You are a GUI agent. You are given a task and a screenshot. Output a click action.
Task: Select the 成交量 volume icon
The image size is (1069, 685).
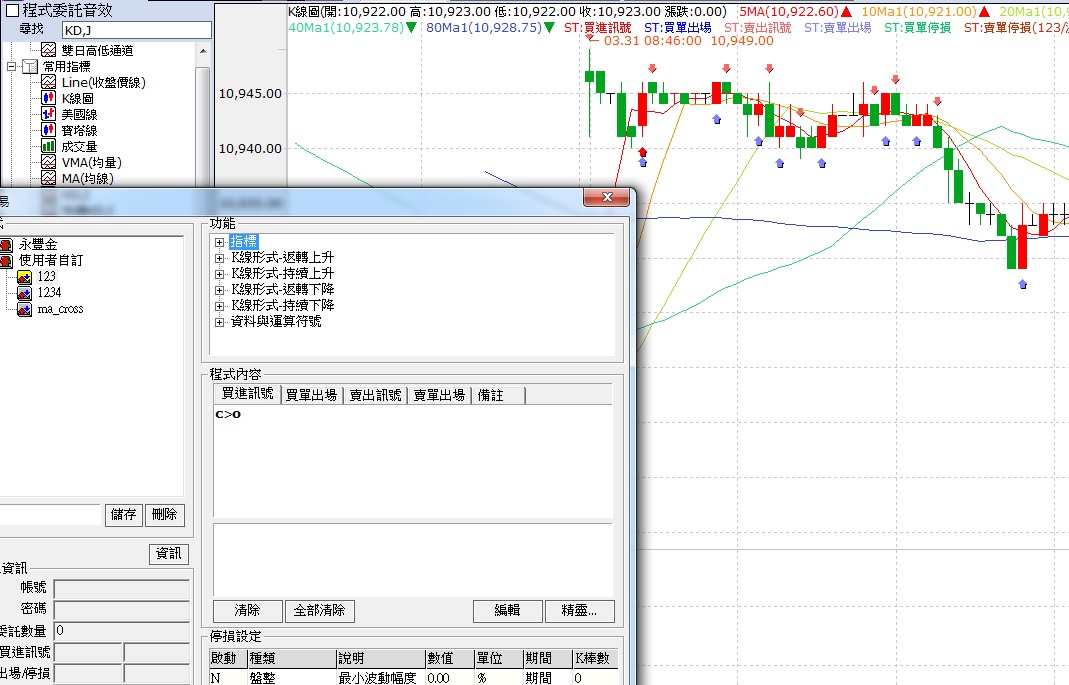(x=48, y=146)
